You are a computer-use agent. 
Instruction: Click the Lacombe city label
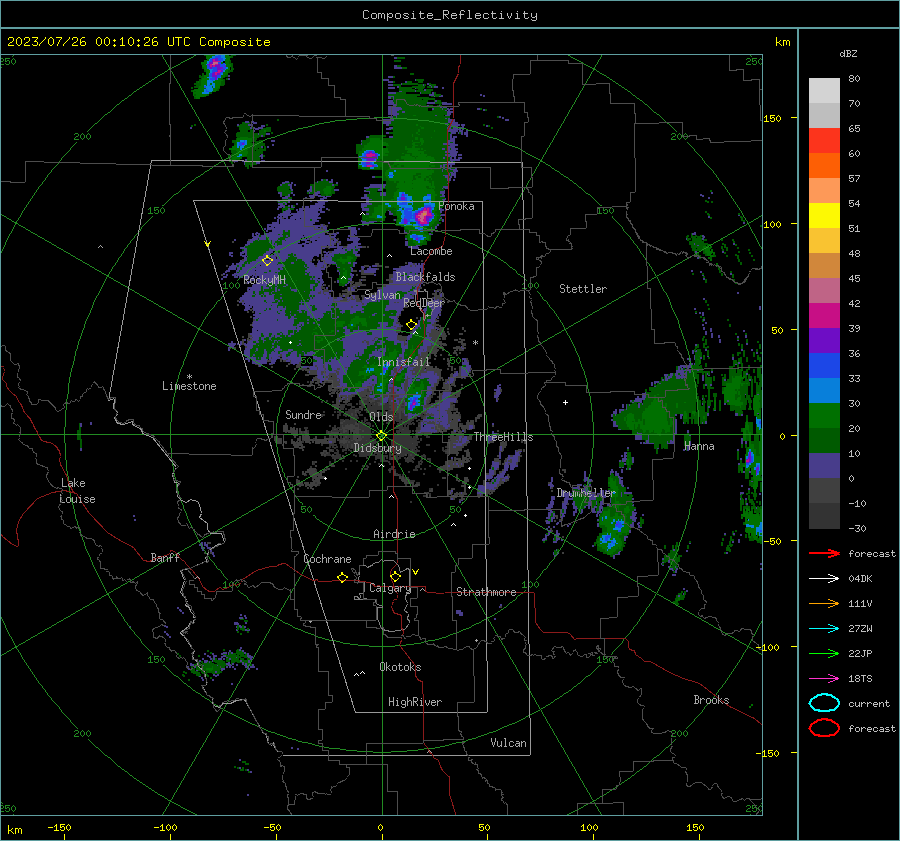pos(431,251)
